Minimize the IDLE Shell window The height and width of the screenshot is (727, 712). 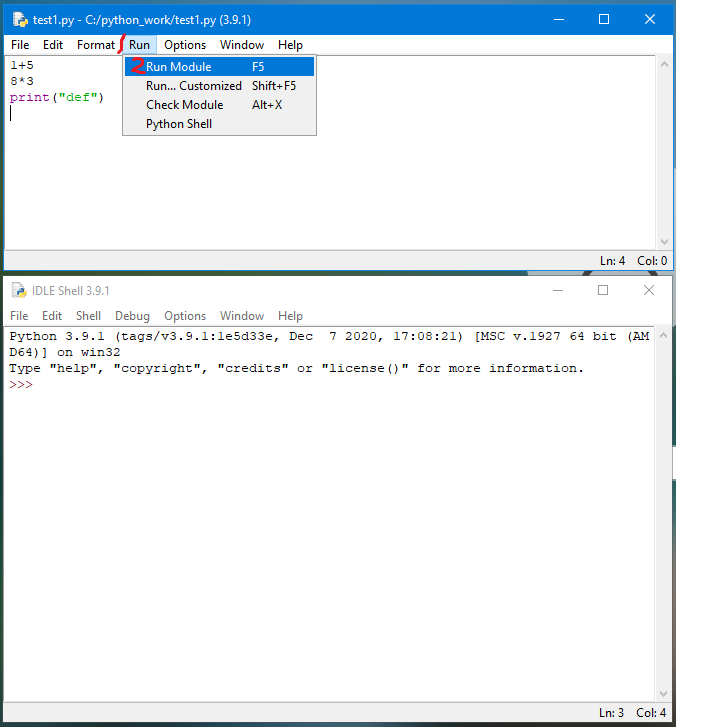click(557, 290)
